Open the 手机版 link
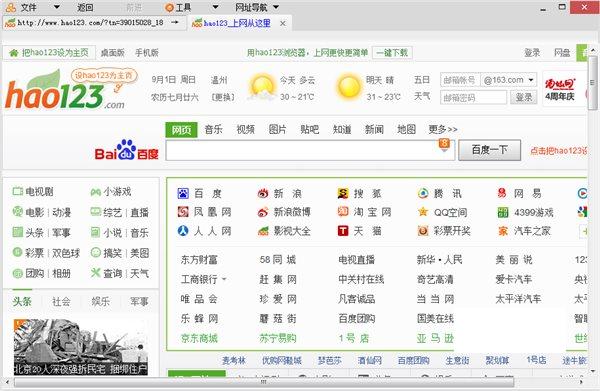 147,53
